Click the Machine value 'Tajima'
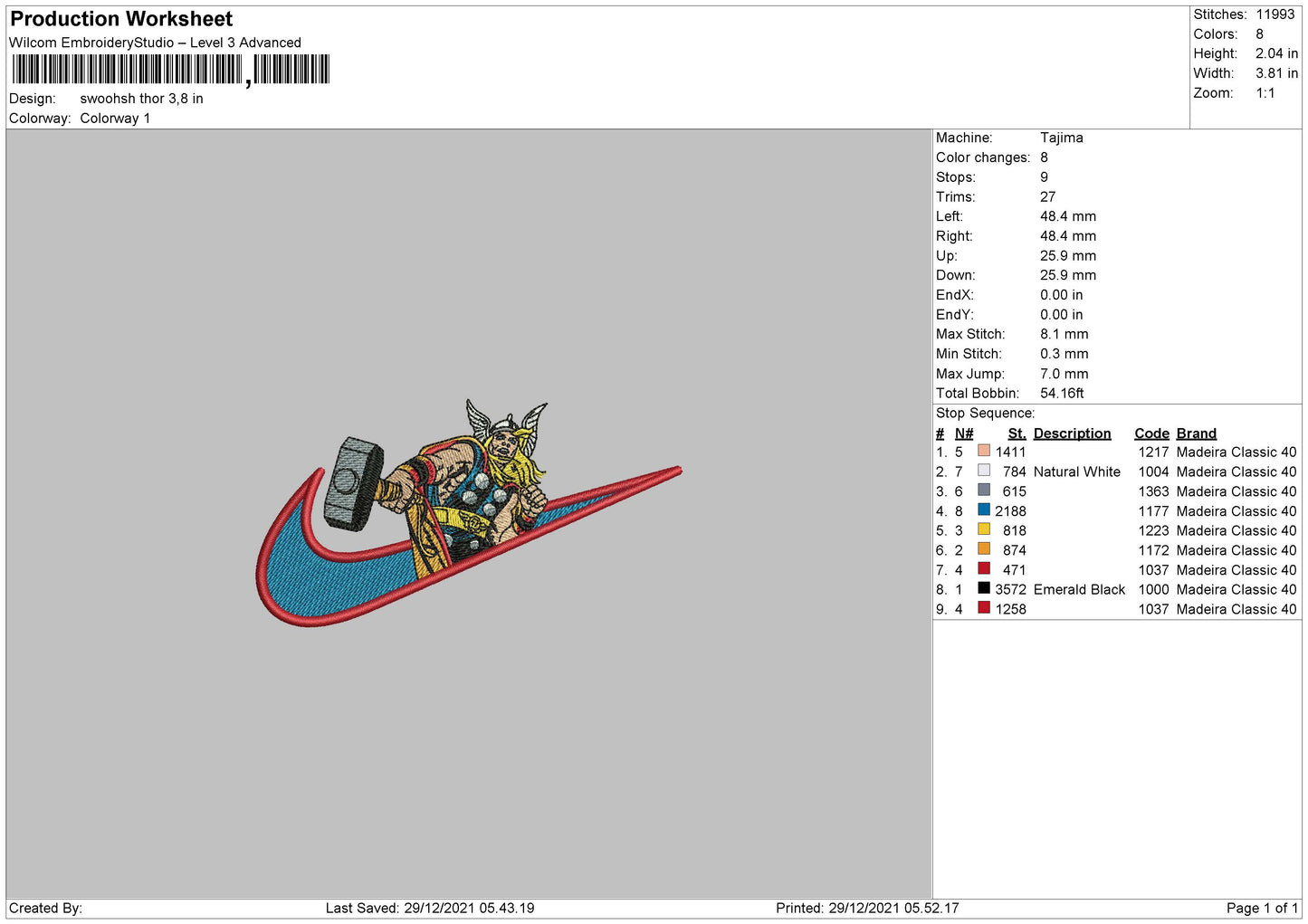Image resolution: width=1308 pixels, height=924 pixels. pos(1061,138)
